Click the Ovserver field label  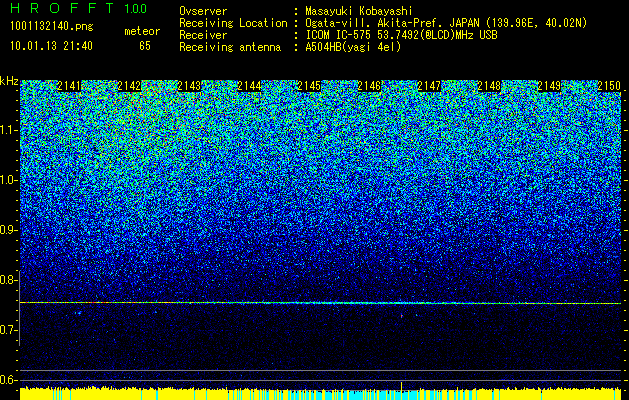click(x=203, y=11)
